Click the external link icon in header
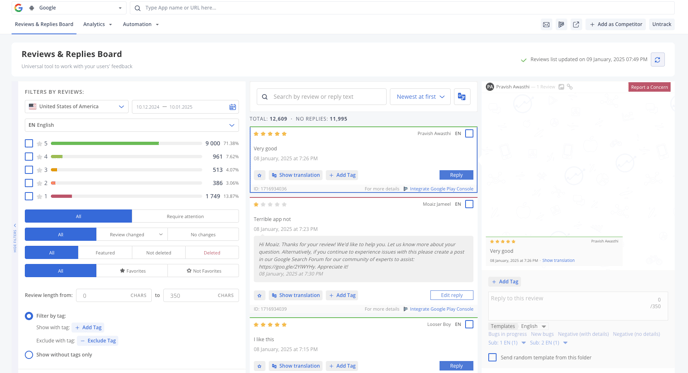The height and width of the screenshot is (373, 688). pos(576,25)
